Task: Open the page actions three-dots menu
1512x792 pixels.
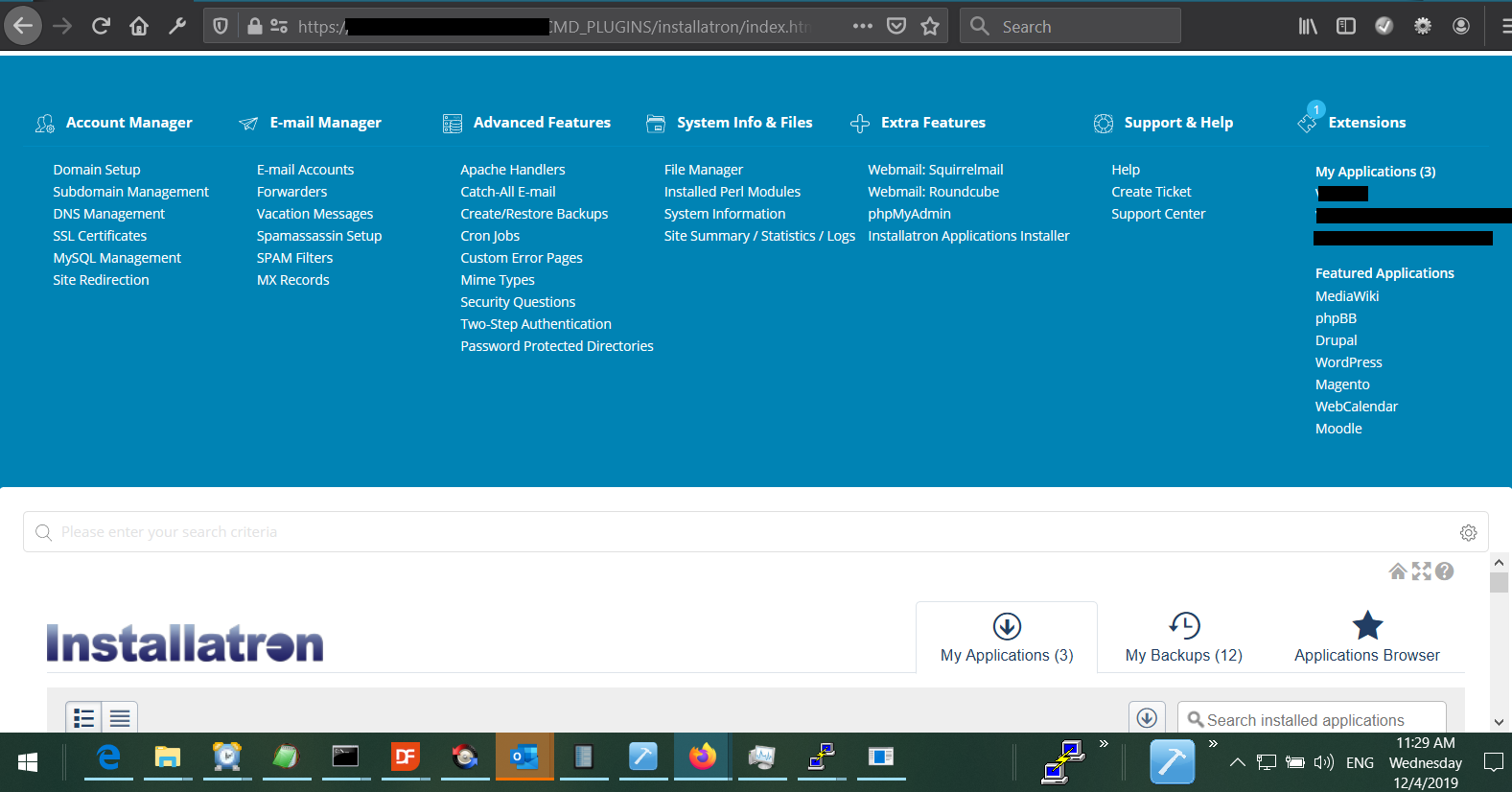Action: pos(862,26)
